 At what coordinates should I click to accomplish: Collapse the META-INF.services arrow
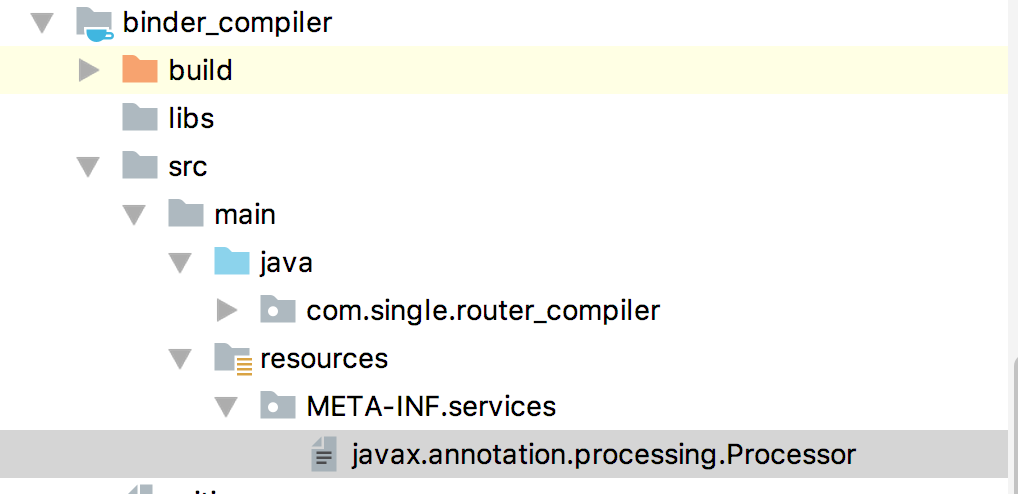[227, 406]
